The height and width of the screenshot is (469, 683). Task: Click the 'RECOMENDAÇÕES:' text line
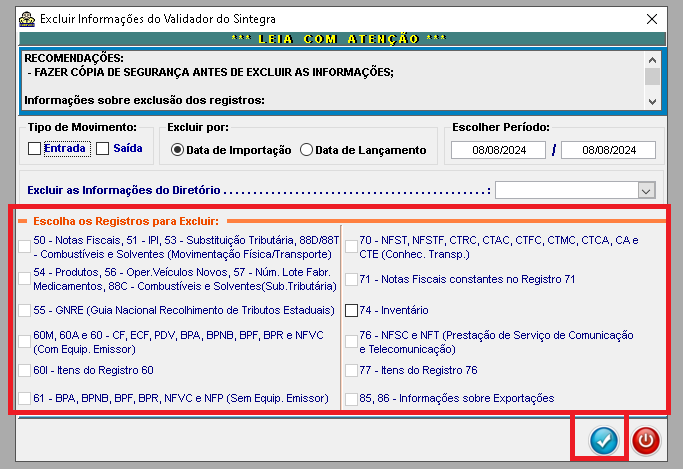click(x=74, y=58)
